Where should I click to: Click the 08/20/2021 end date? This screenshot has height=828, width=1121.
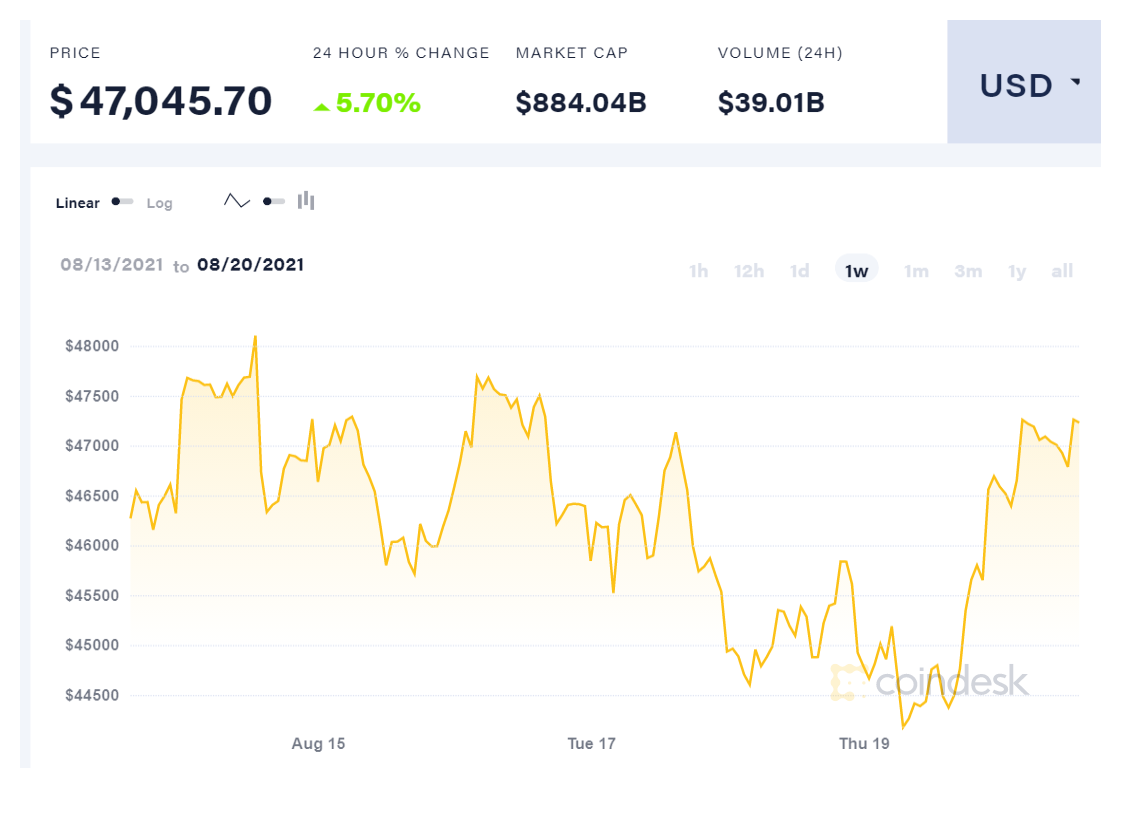click(250, 265)
